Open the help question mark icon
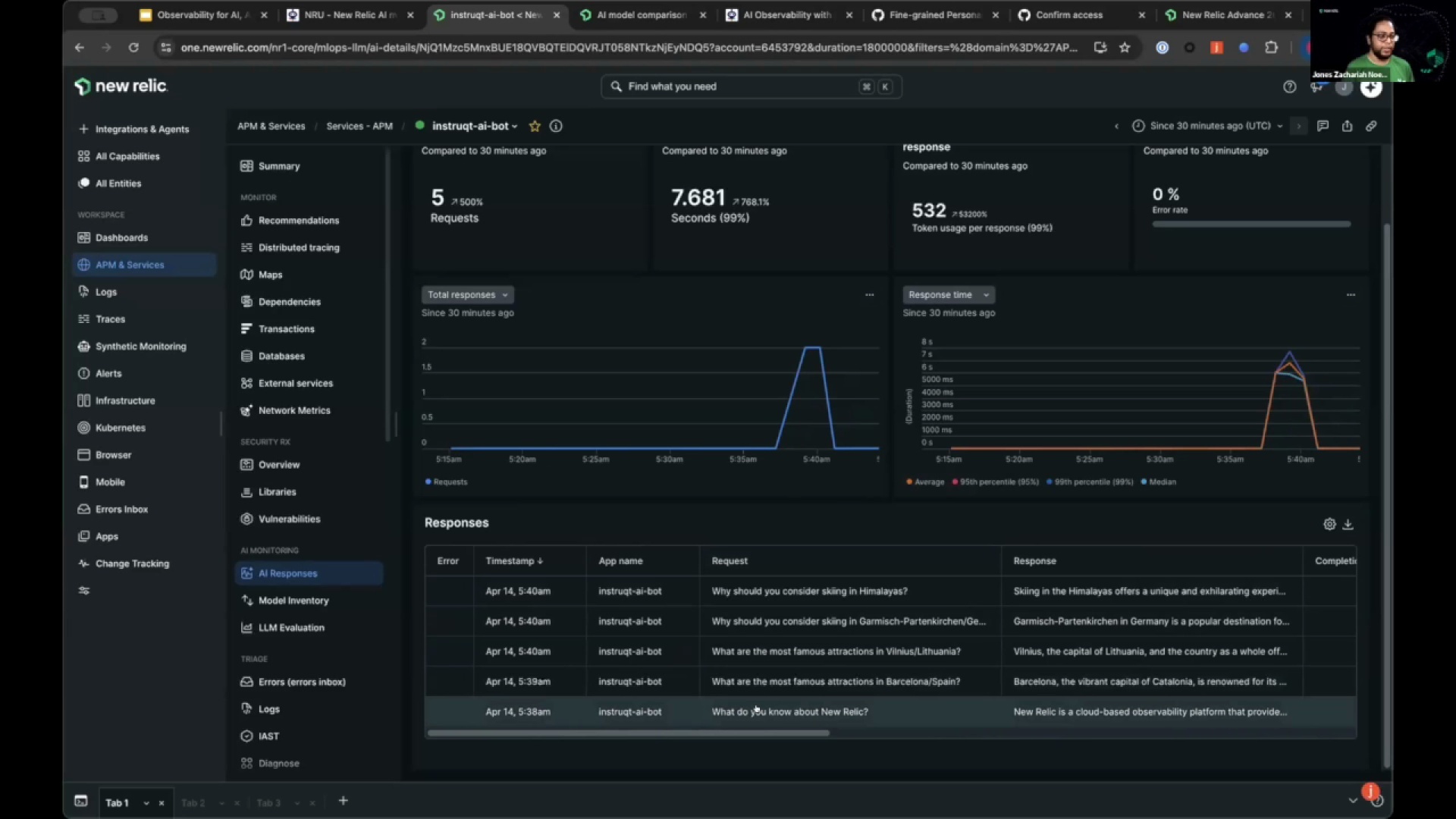Viewport: 1456px width, 819px height. [1289, 86]
